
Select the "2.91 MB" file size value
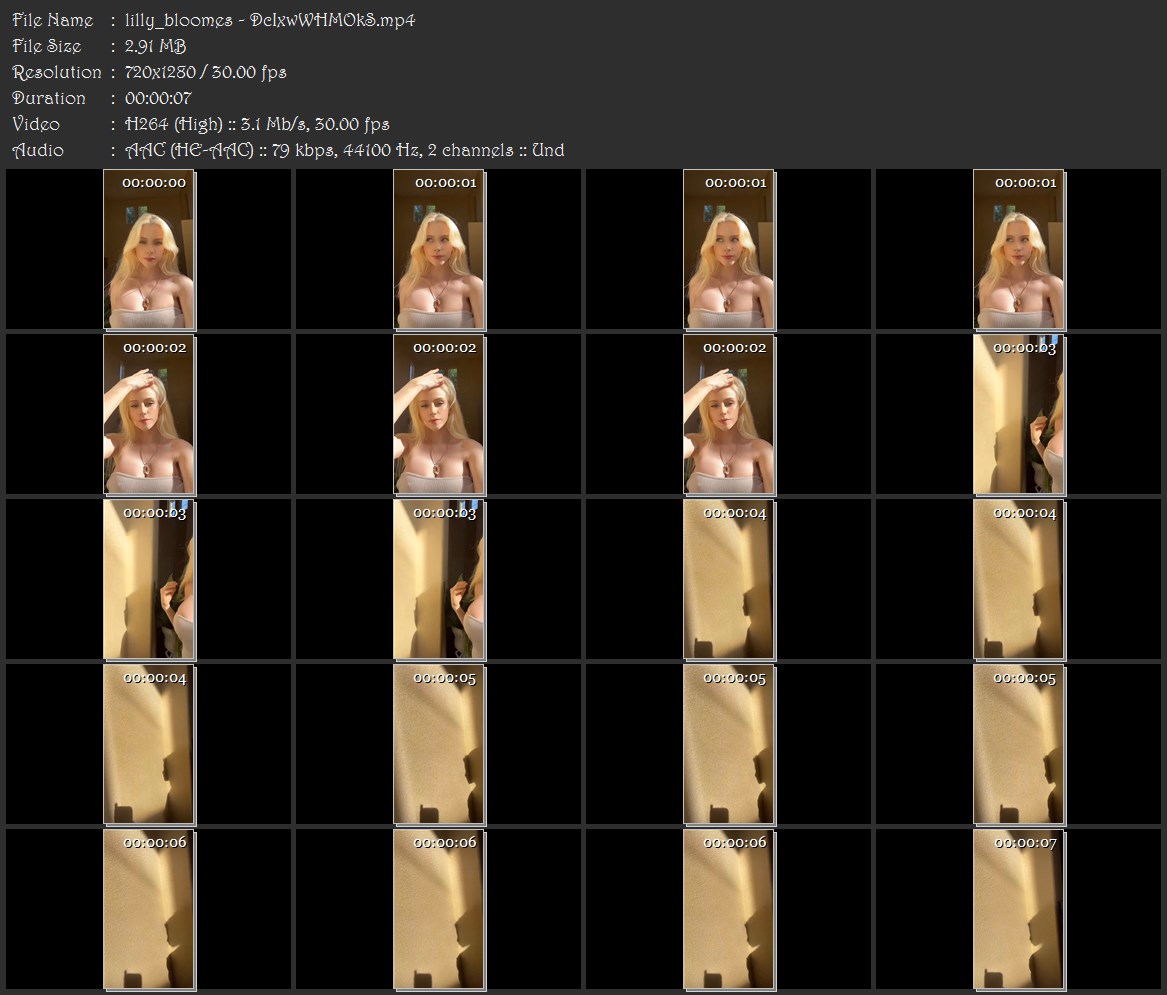(156, 46)
